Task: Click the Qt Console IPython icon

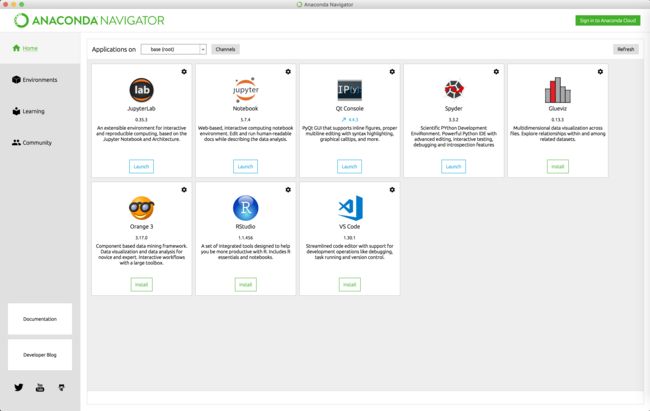Action: pos(349,90)
